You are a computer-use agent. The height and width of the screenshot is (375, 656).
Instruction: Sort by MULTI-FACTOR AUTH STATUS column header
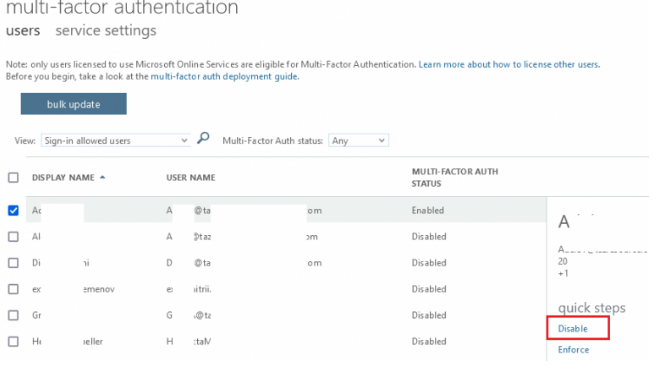[x=455, y=177]
